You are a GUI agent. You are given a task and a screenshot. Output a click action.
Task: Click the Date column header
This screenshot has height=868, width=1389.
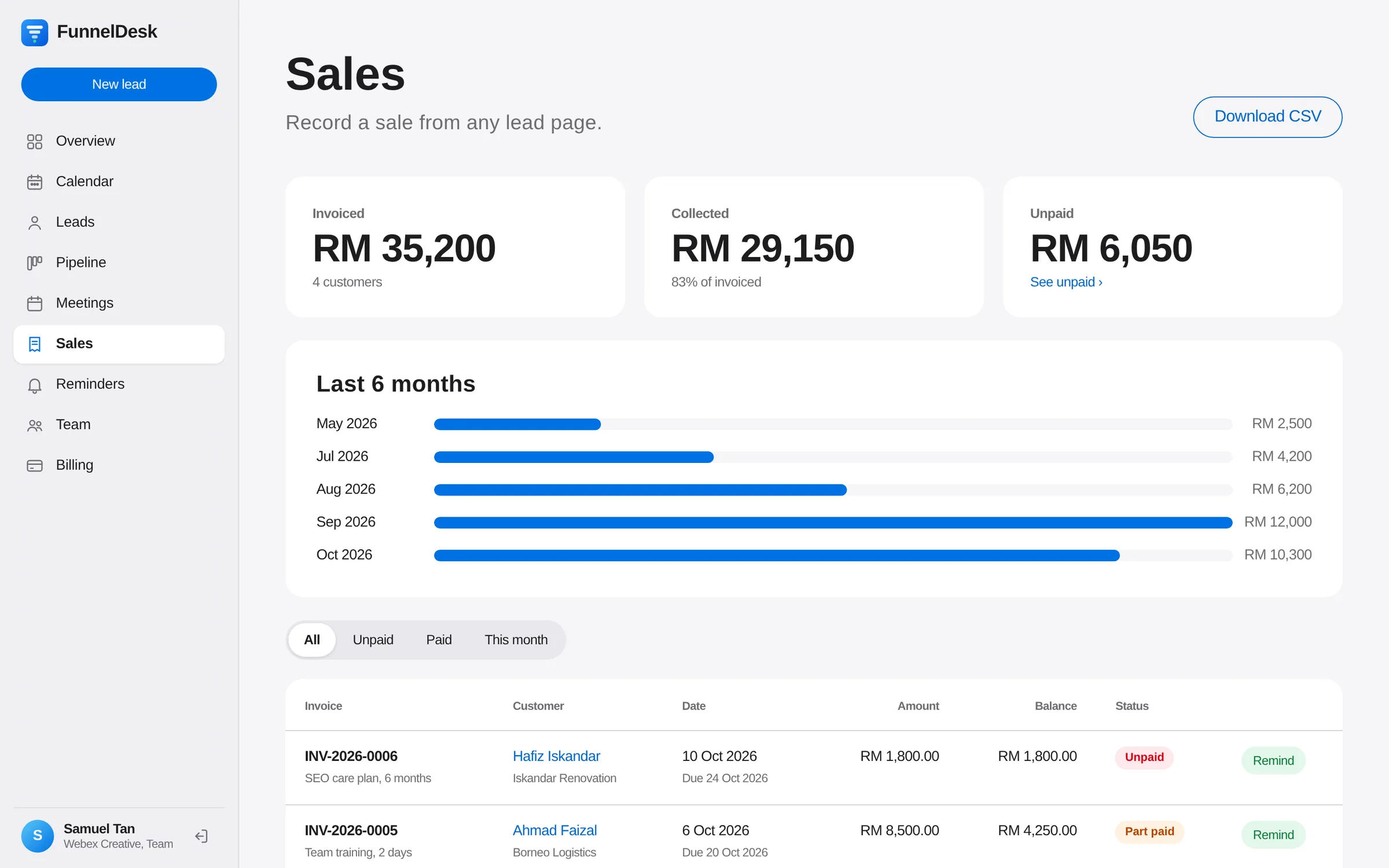pyautogui.click(x=694, y=706)
